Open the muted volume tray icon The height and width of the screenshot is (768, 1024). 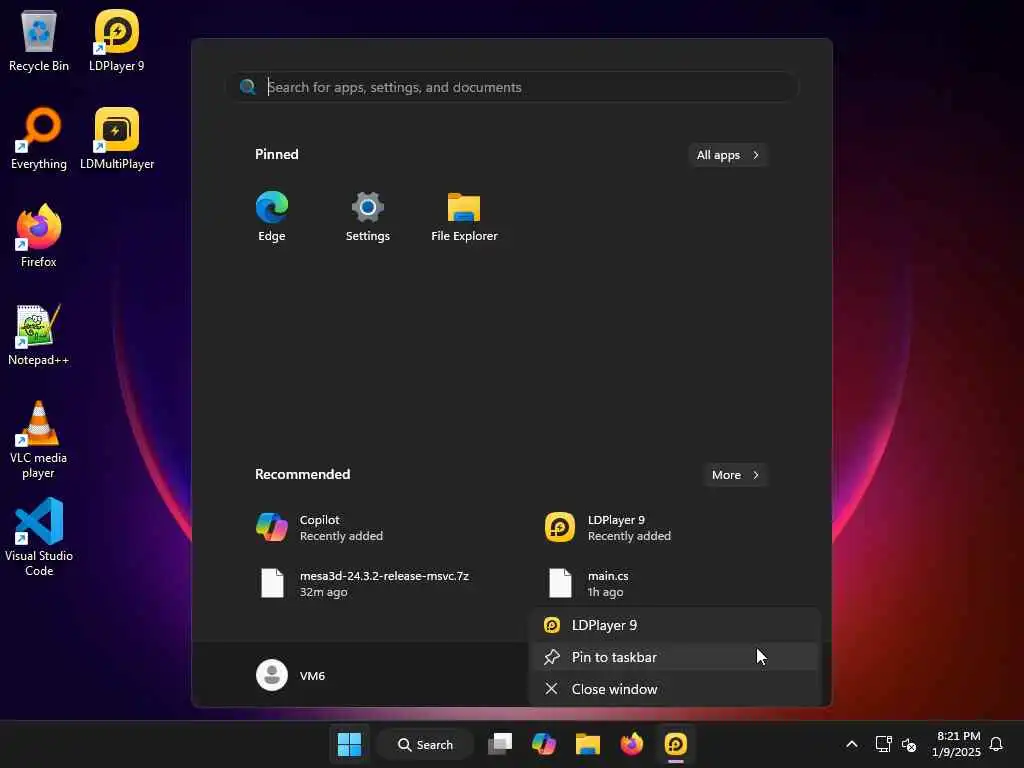[x=908, y=744]
